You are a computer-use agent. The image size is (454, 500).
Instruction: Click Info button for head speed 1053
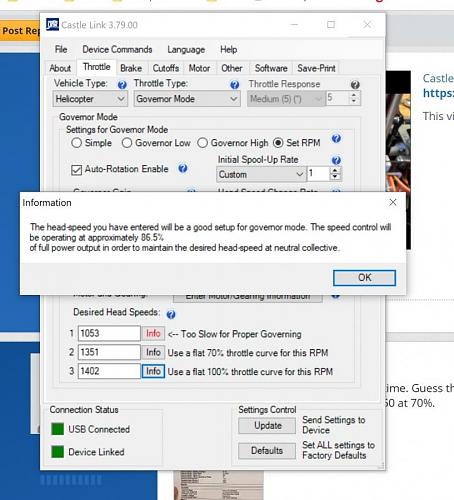pos(153,333)
